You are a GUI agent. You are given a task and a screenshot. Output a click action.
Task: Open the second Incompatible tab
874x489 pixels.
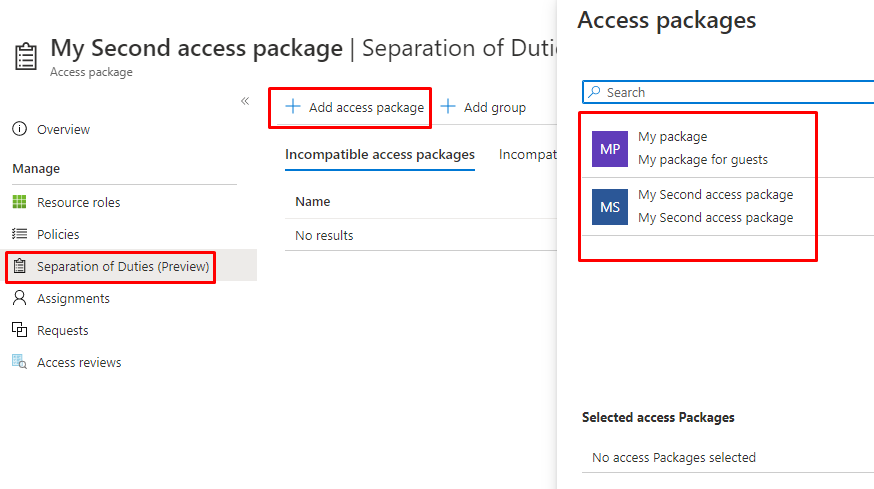point(527,154)
